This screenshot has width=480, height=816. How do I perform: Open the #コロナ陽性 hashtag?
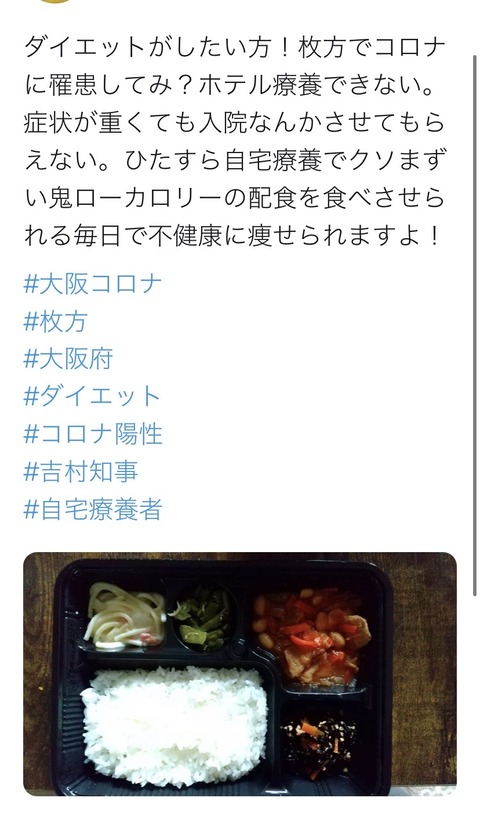coord(93,434)
